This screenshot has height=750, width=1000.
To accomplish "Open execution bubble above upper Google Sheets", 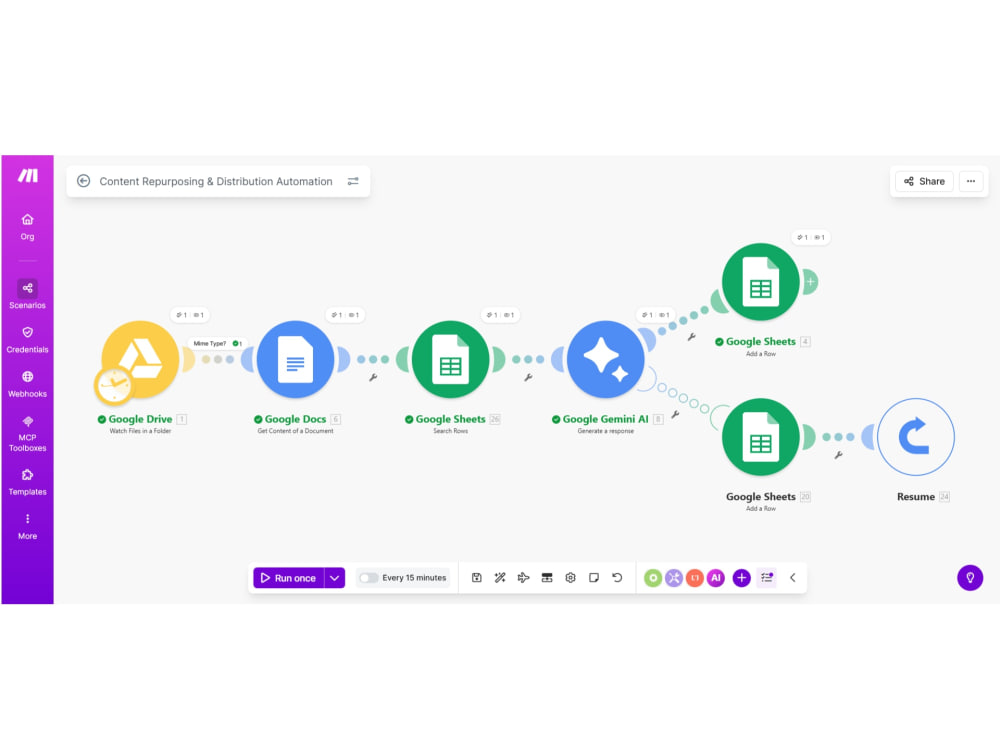I will click(811, 237).
